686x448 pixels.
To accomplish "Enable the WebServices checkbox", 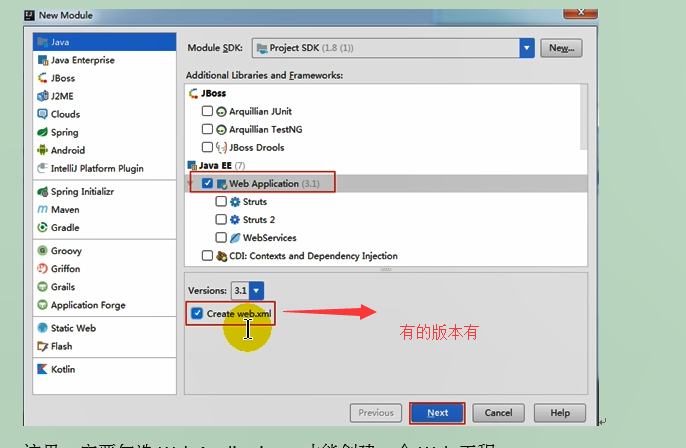I will click(x=221, y=237).
